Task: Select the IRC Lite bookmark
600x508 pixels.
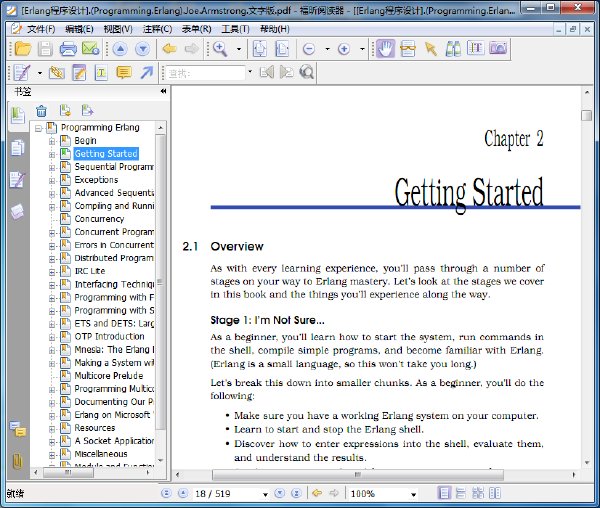Action: point(90,271)
